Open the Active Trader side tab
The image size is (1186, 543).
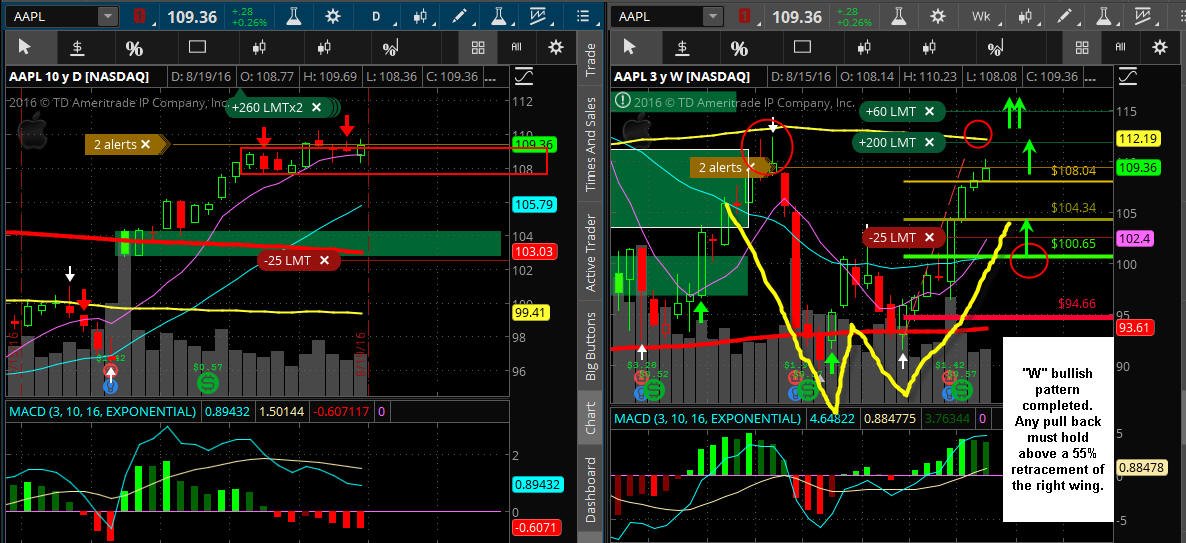(591, 254)
